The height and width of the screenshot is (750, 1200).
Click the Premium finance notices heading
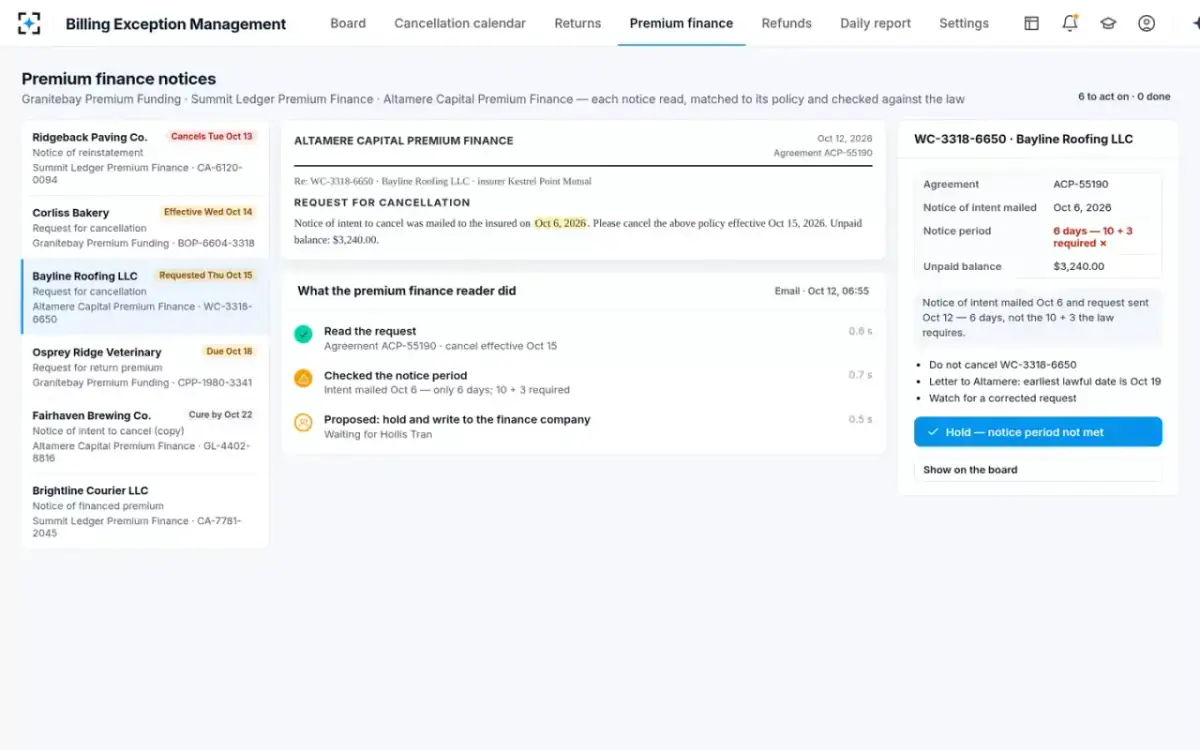[119, 79]
